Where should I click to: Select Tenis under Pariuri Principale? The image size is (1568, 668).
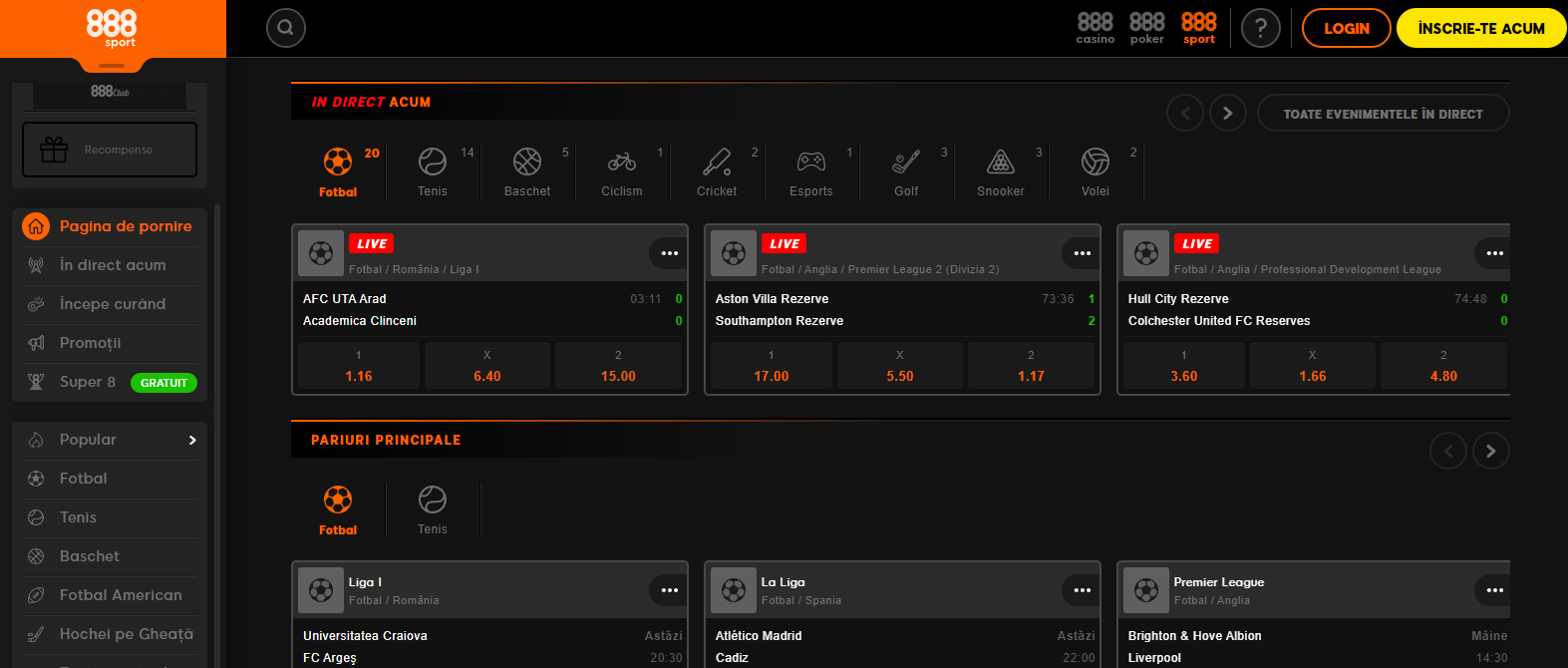[x=433, y=509]
